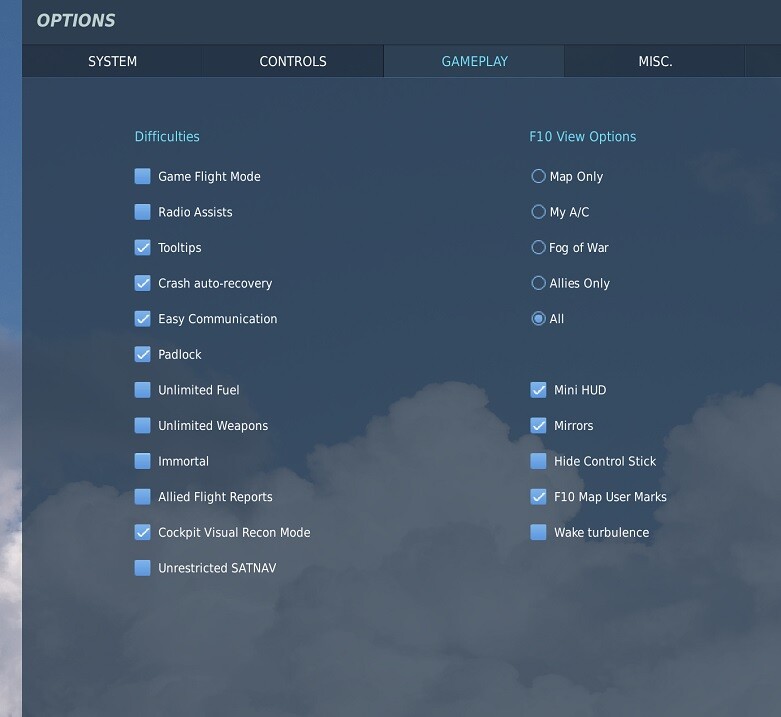Image resolution: width=781 pixels, height=717 pixels.
Task: Uncheck F10 Map User Marks
Action: [538, 496]
